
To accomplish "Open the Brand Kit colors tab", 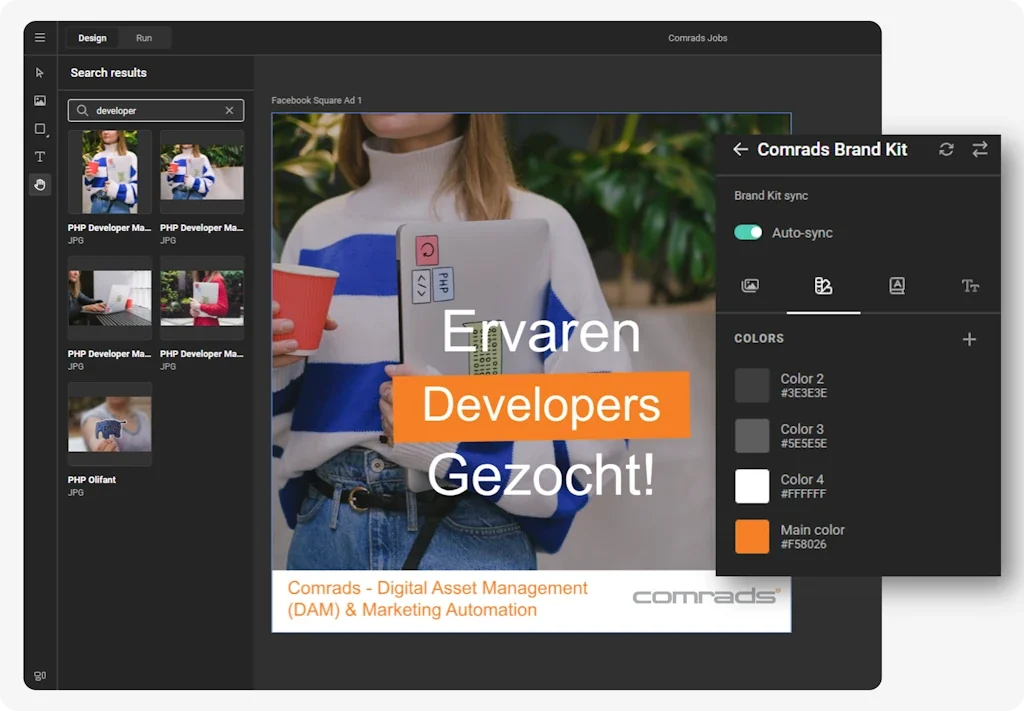I will pyautogui.click(x=824, y=285).
